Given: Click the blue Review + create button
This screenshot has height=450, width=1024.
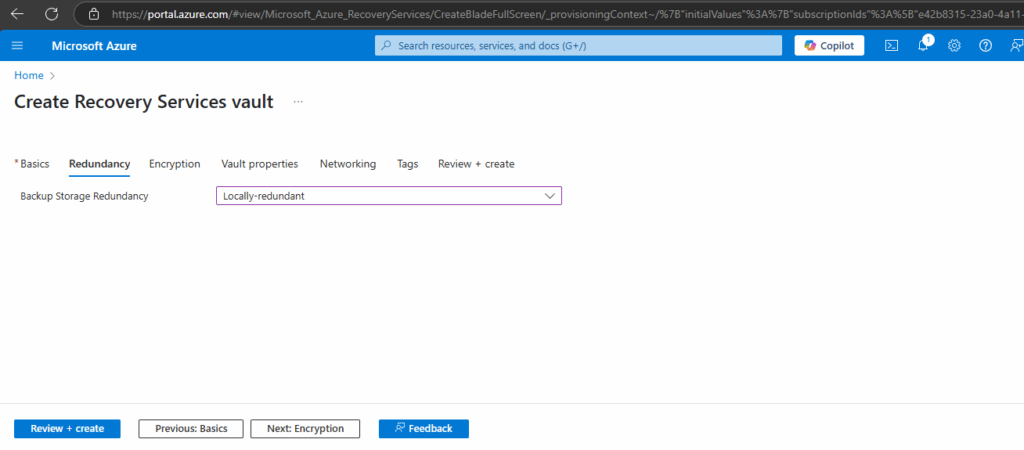Looking at the screenshot, I should [67, 428].
